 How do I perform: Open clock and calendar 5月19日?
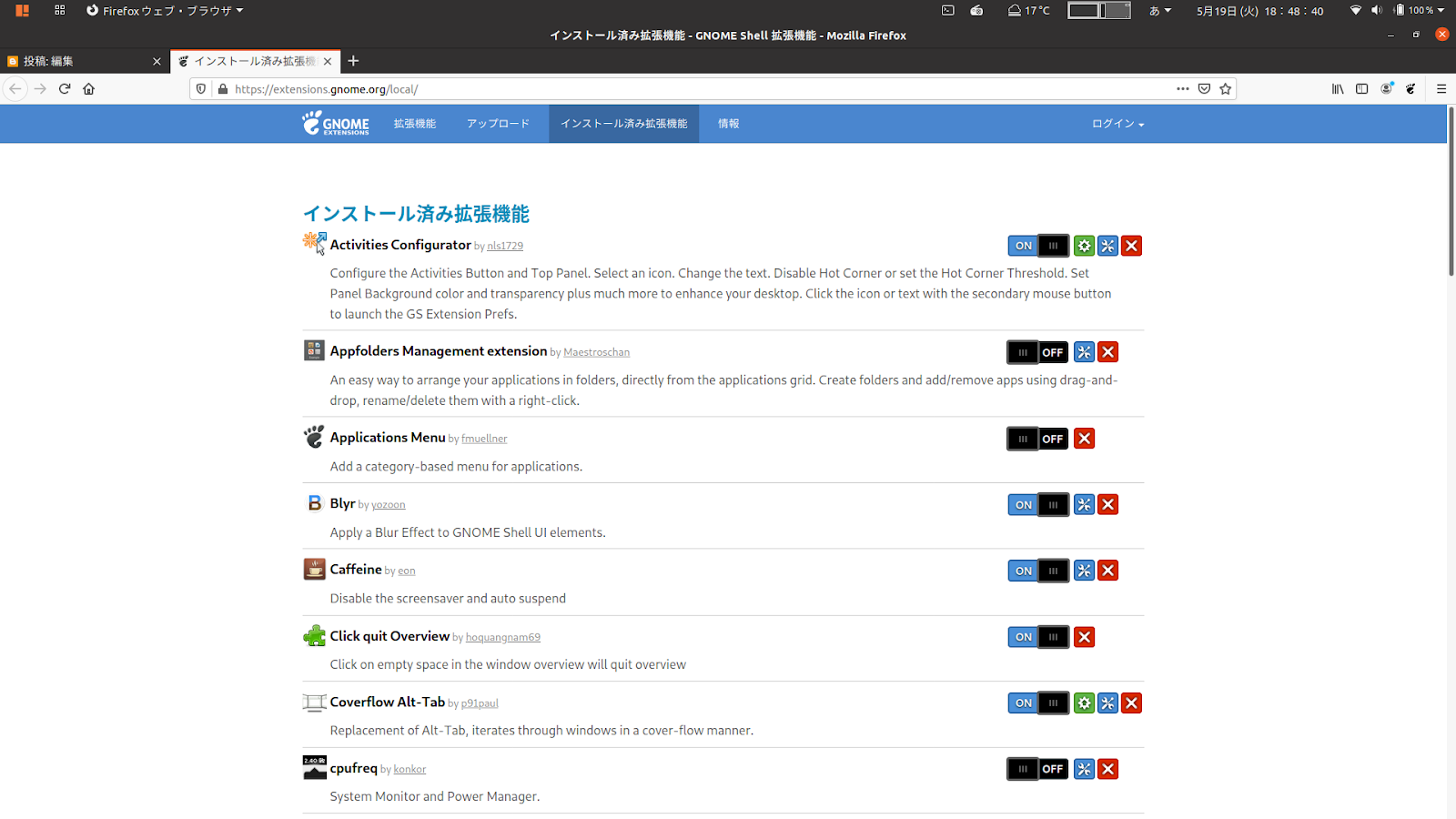[x=1259, y=11]
